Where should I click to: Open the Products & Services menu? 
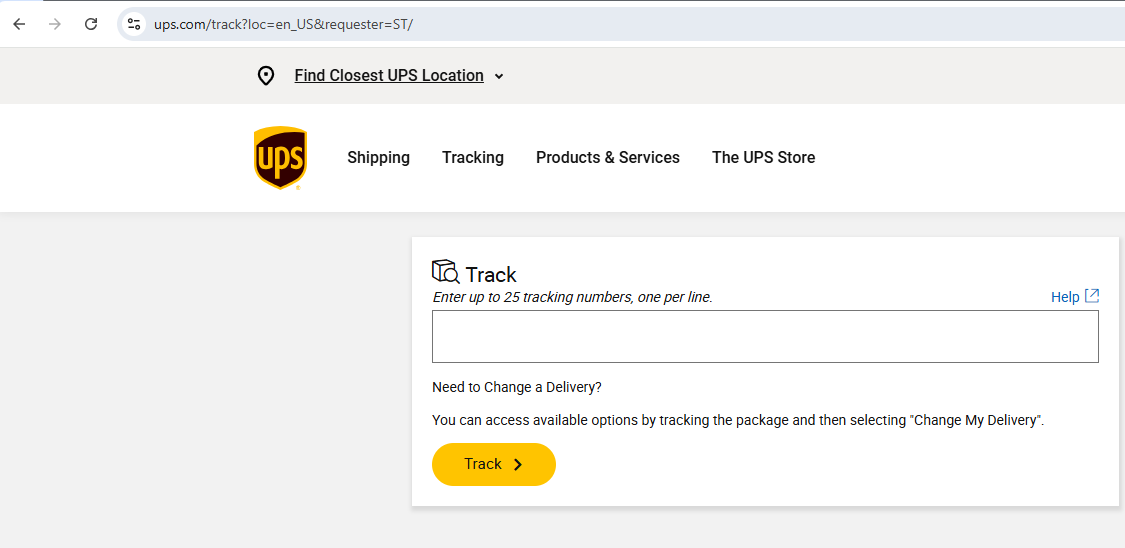click(x=608, y=157)
